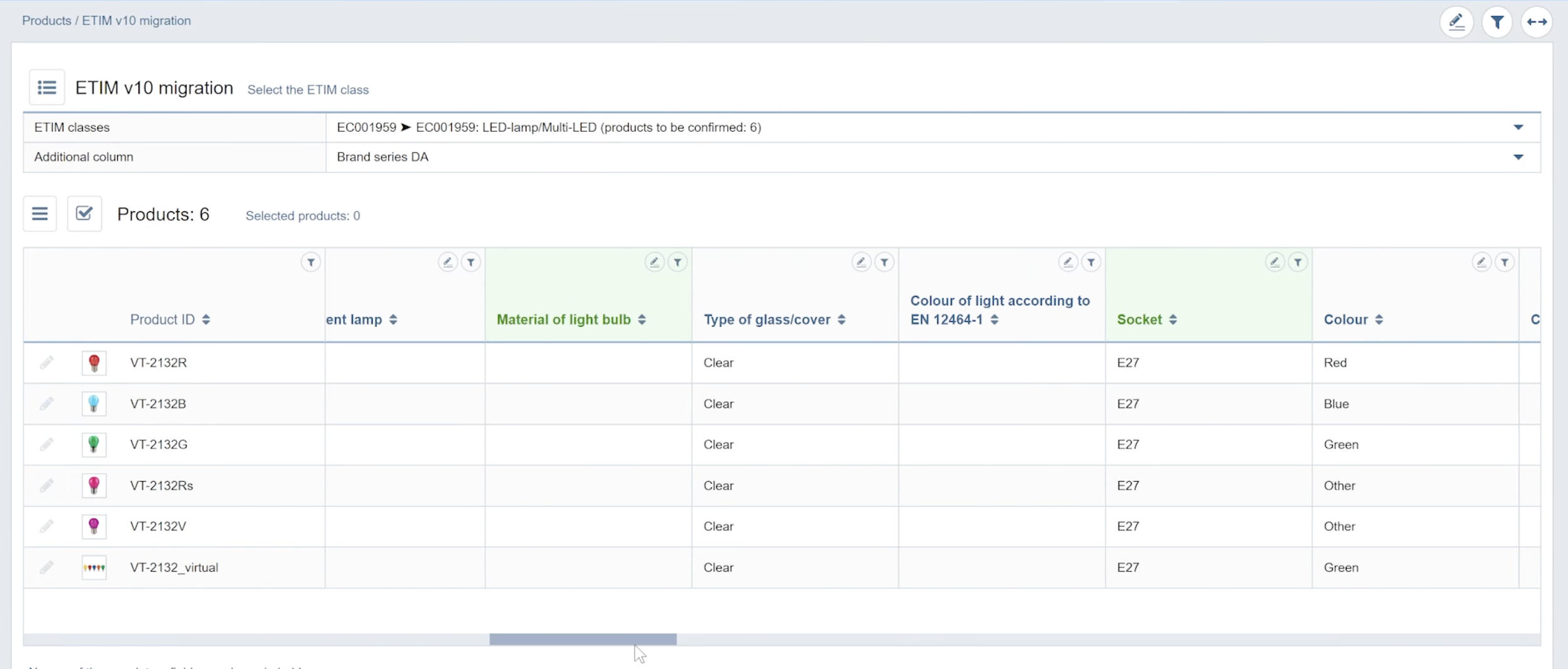1568x669 pixels.
Task: Edit product VT-2132B with pencil icon
Action: tap(46, 404)
